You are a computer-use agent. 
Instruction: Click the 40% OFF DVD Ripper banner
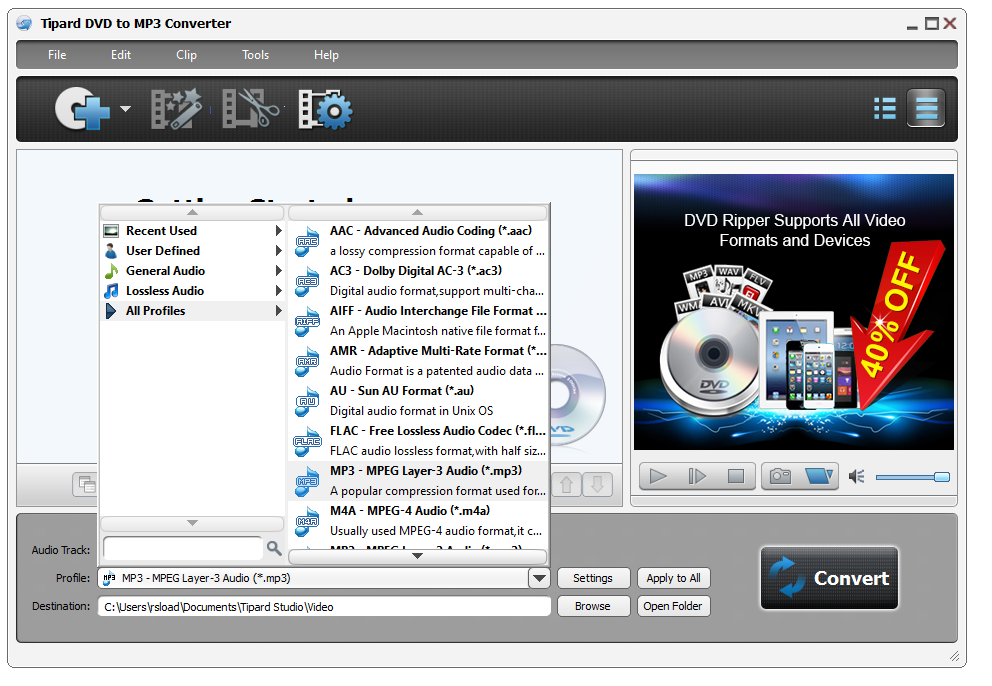tap(794, 313)
